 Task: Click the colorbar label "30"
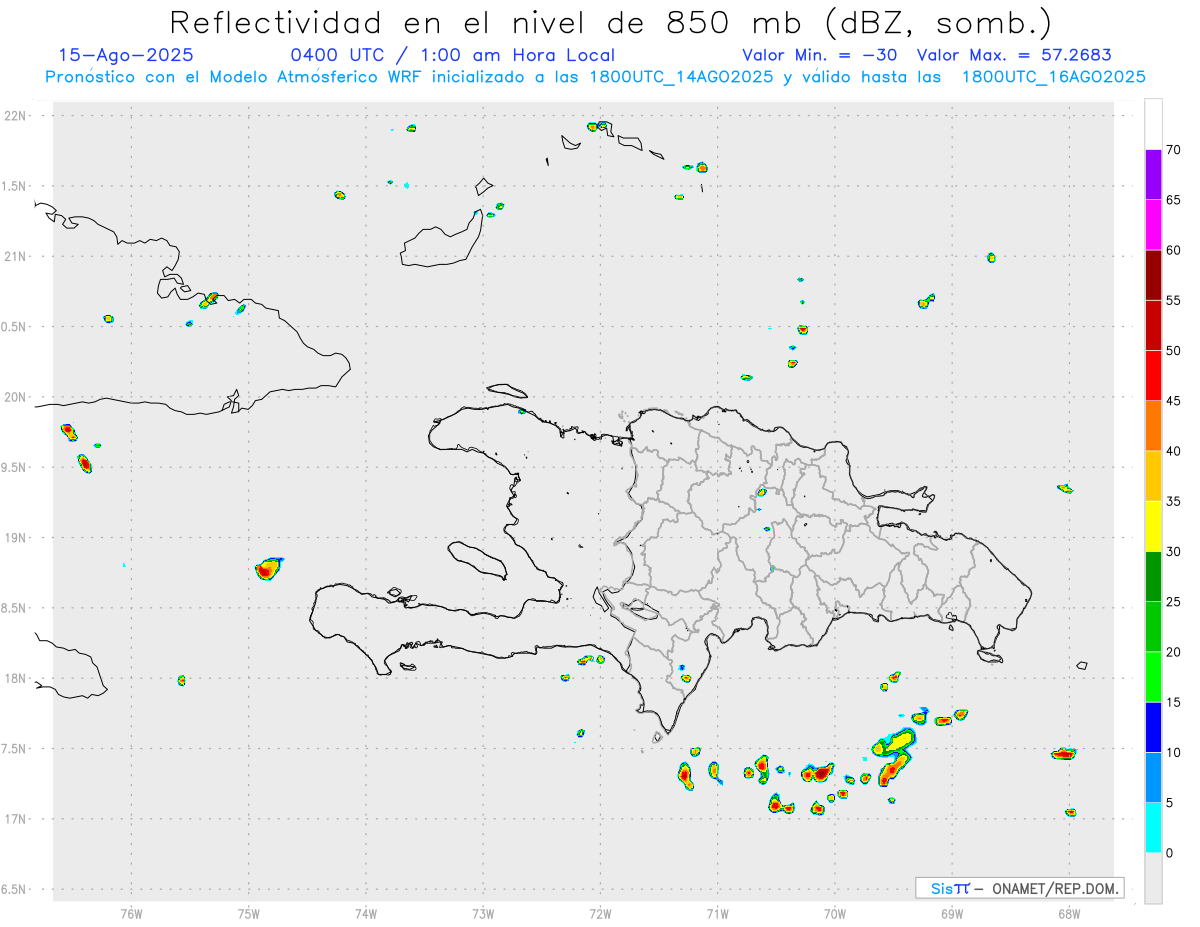click(1174, 552)
